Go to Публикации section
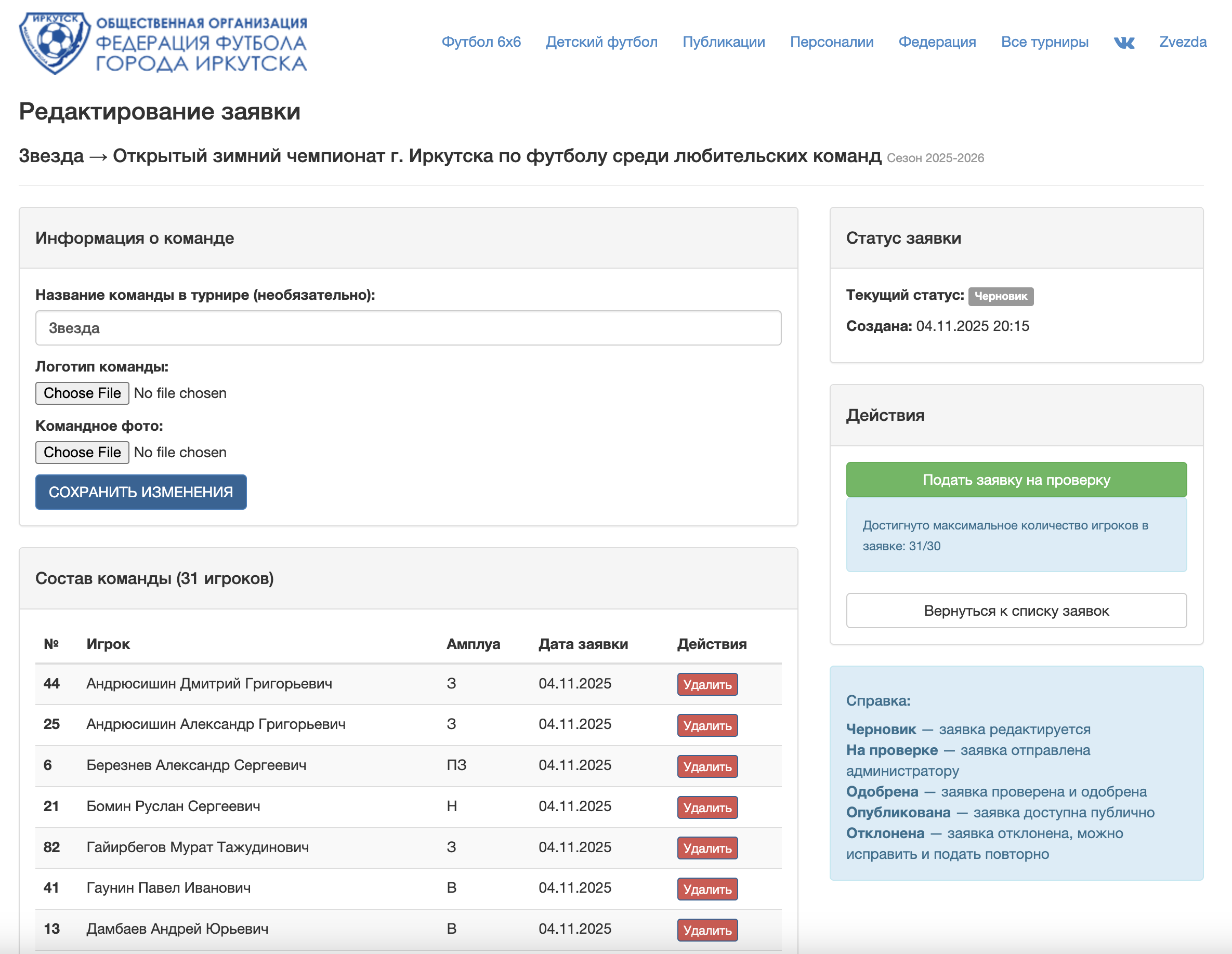This screenshot has width=1232, height=954. coord(723,42)
